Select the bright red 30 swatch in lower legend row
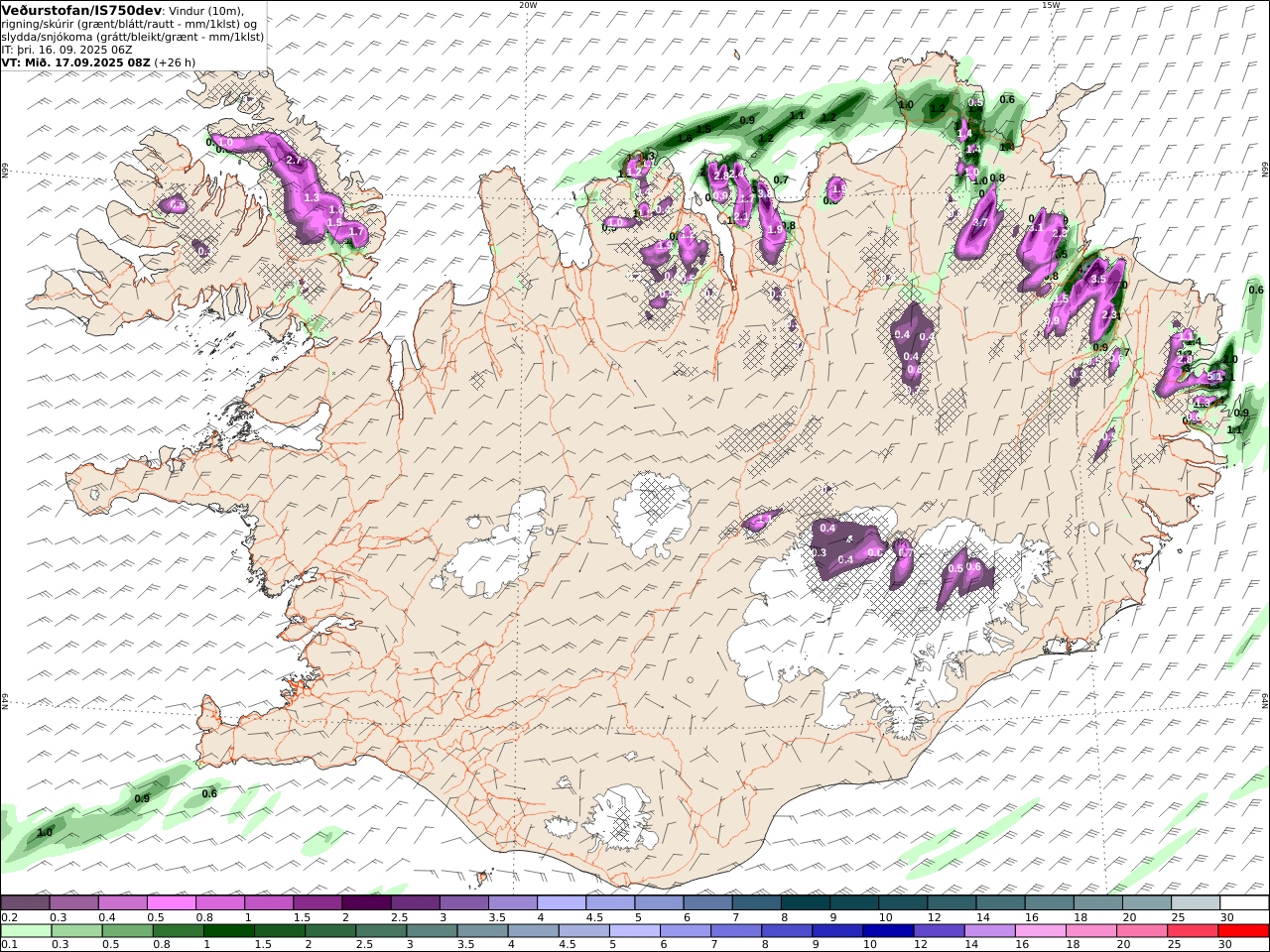Image resolution: width=1270 pixels, height=952 pixels. [1243, 930]
